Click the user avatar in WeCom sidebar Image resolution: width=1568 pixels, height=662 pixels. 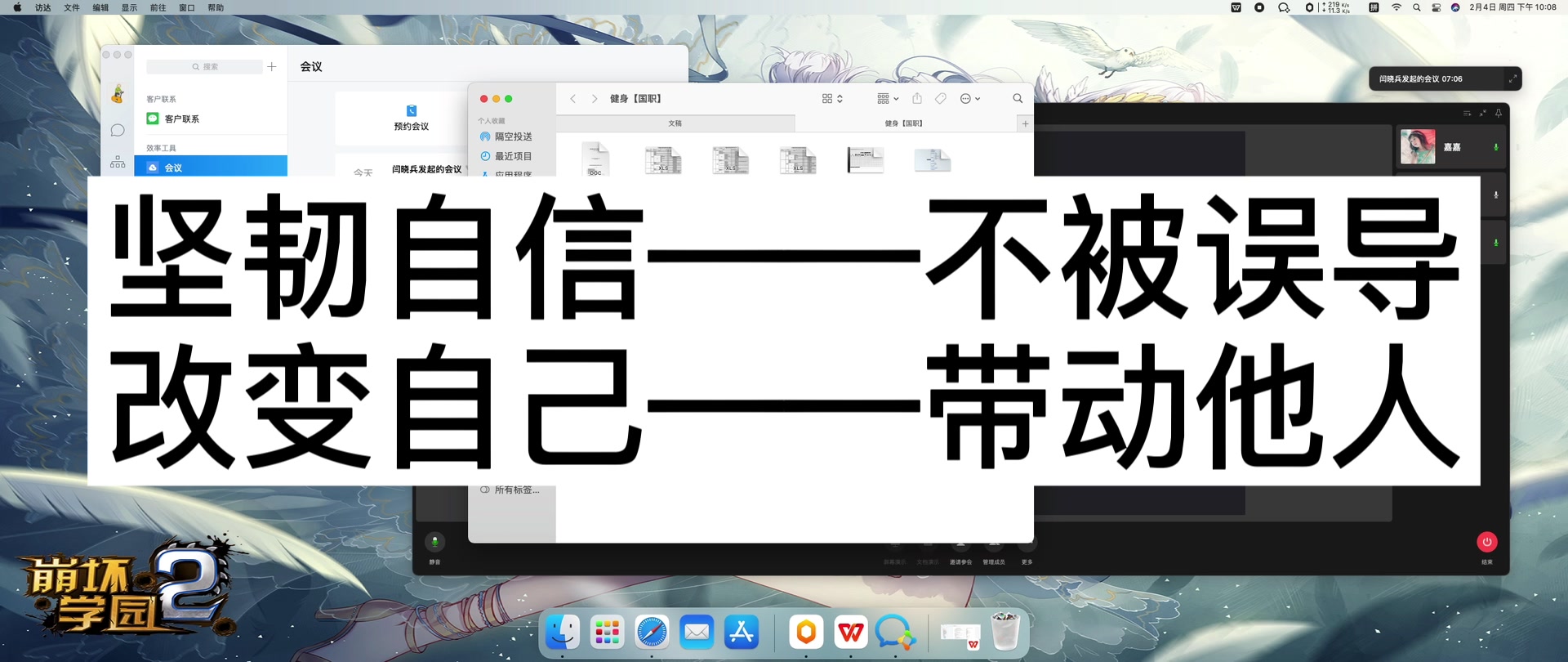point(118,94)
